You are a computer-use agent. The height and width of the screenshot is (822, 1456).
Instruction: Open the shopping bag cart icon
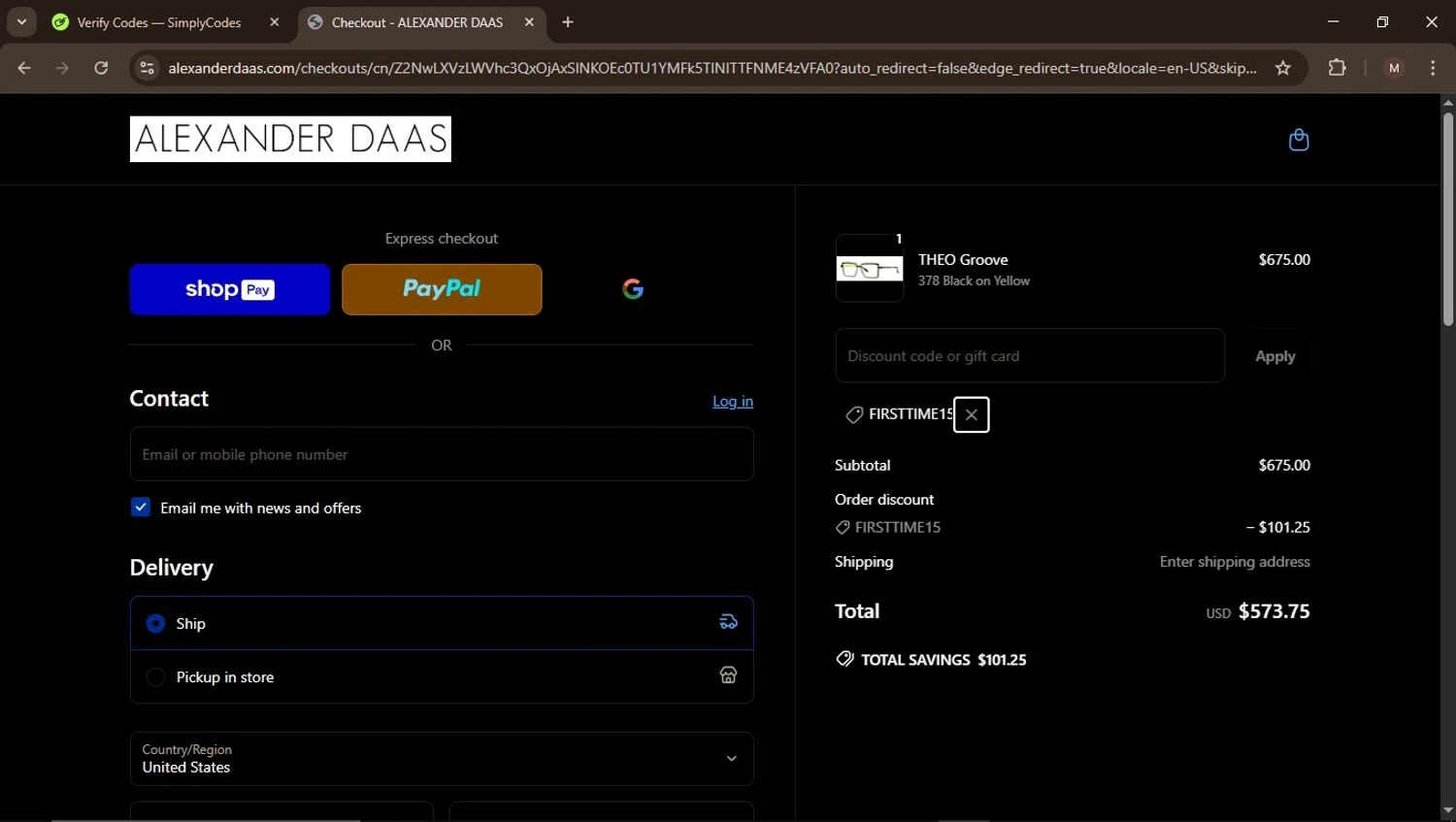(x=1298, y=140)
